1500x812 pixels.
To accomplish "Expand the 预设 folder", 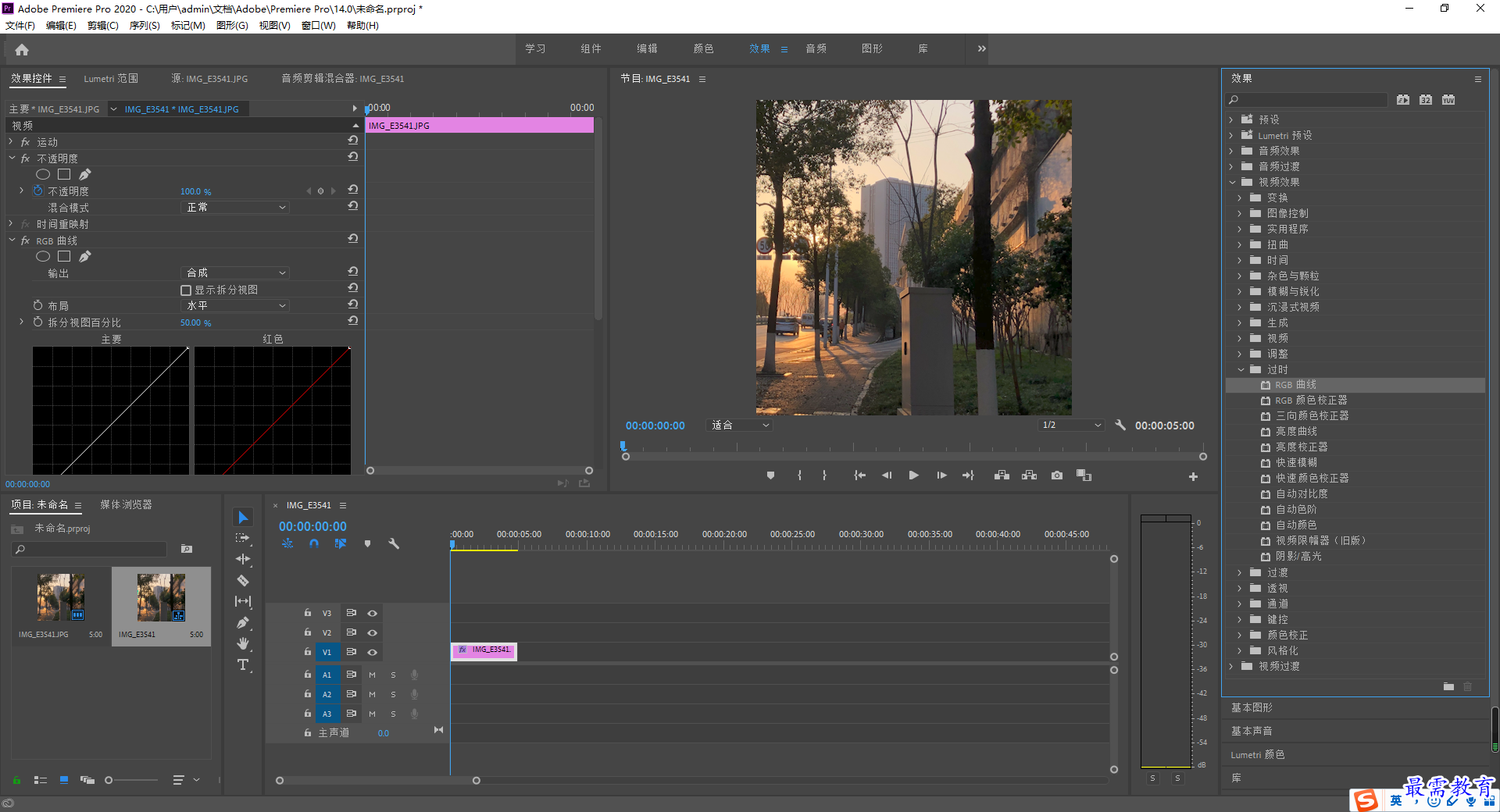I will coord(1231,119).
